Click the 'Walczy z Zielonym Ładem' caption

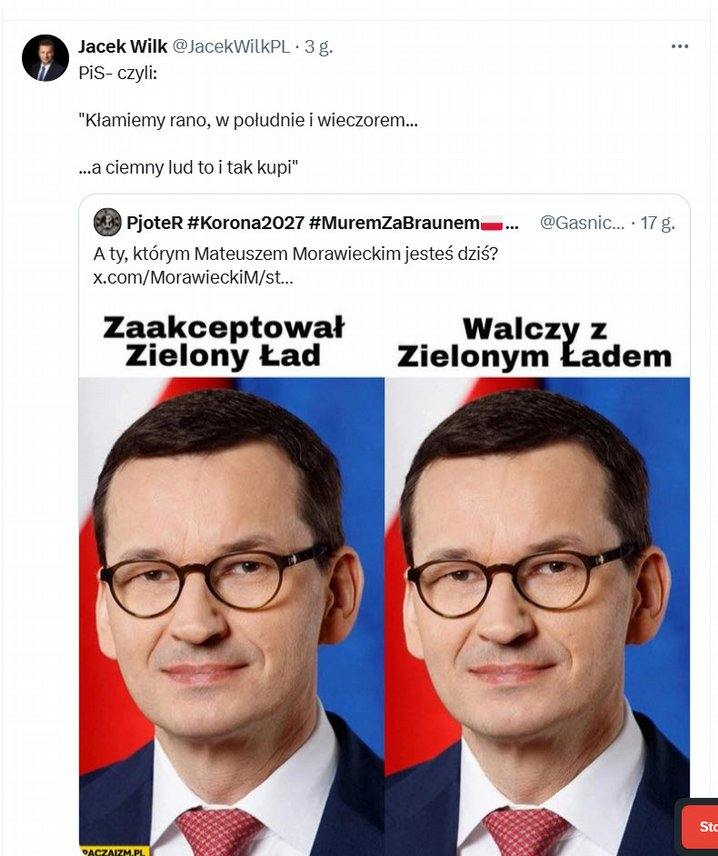pos(535,343)
